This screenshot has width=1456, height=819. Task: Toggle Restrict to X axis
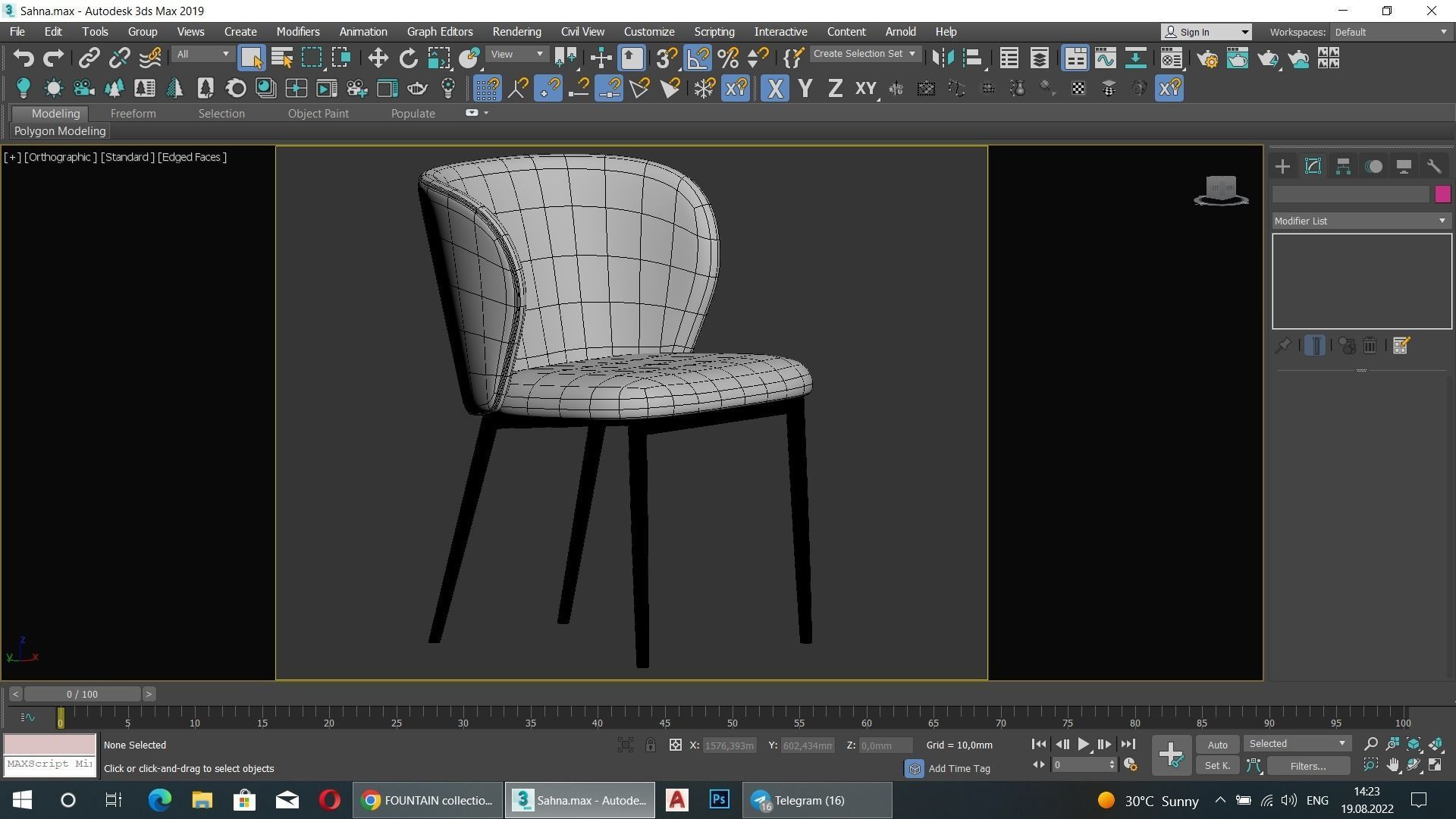[775, 89]
